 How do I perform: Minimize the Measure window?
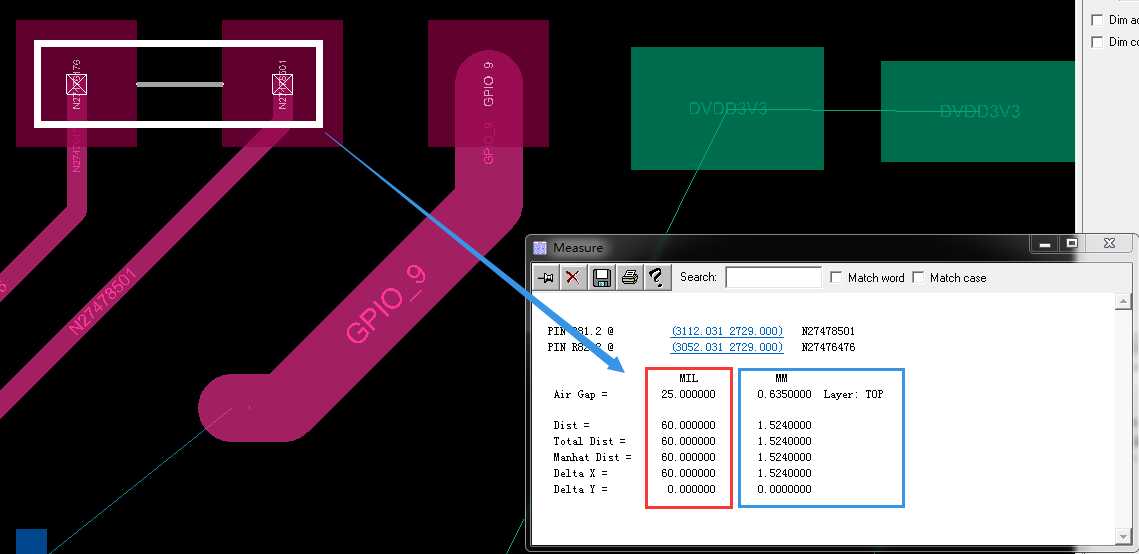tap(1045, 245)
